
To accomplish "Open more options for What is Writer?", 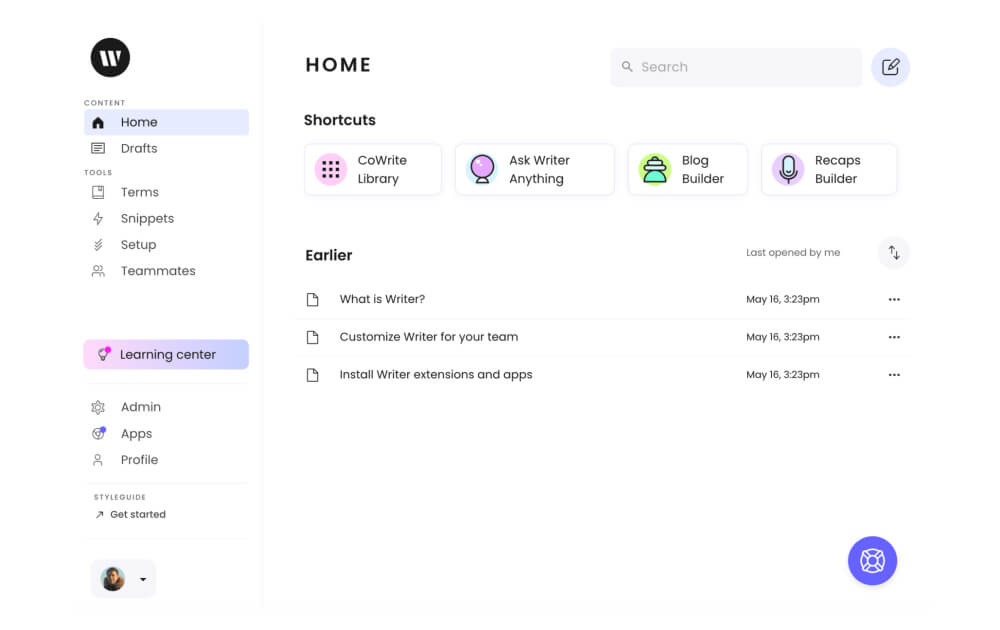I will pos(894,299).
